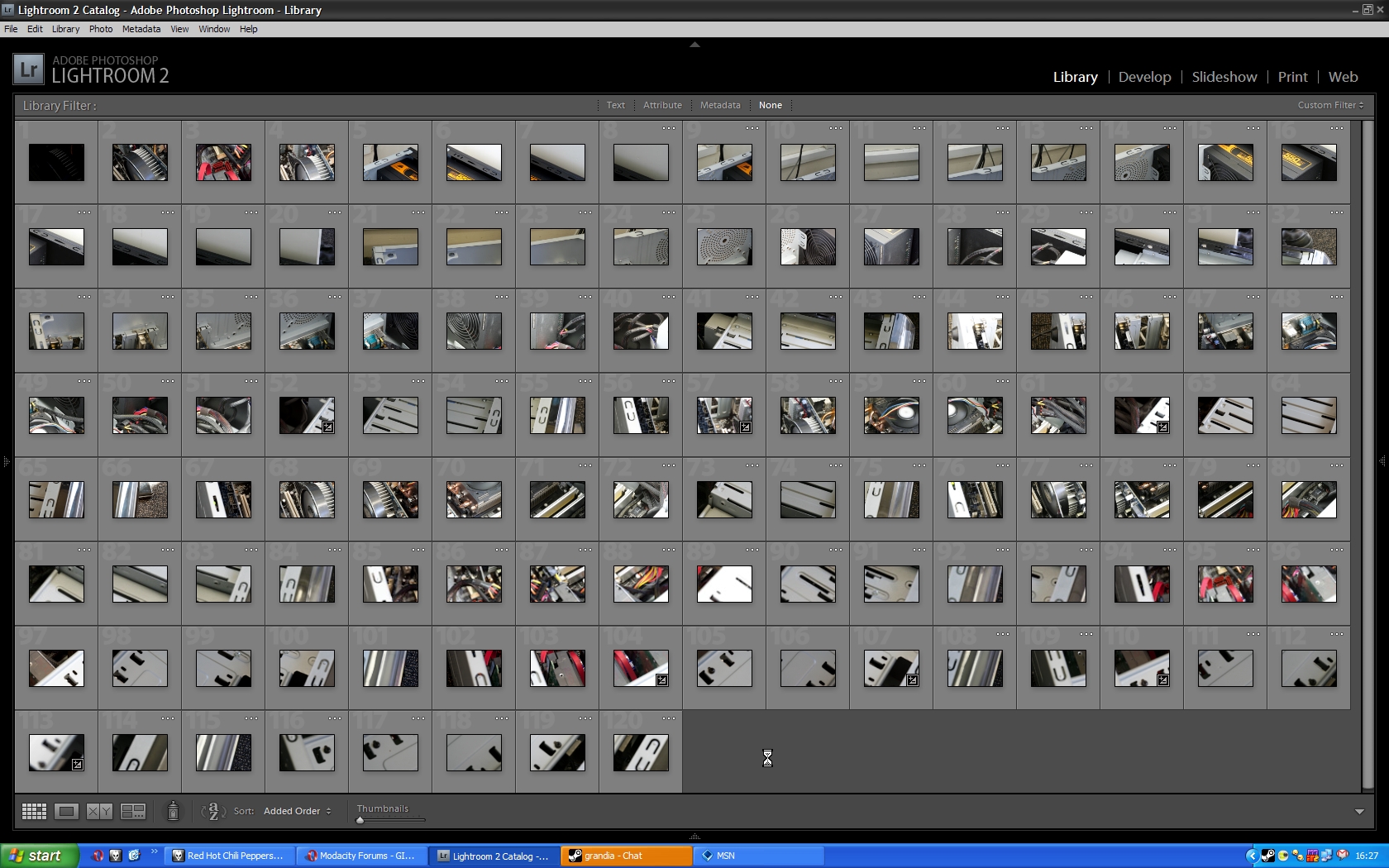Open the Custom Filter preset dropdown
Screen dimensions: 1389x868
pos(1330,105)
